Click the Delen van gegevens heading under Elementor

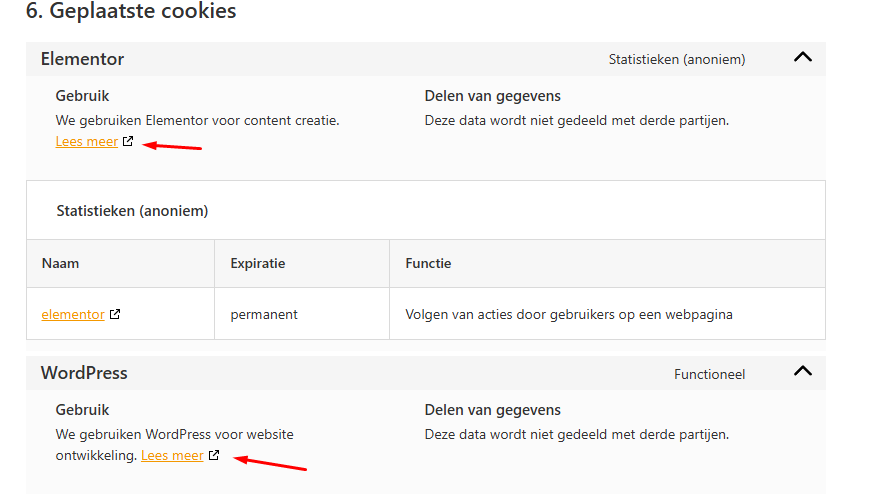click(492, 96)
